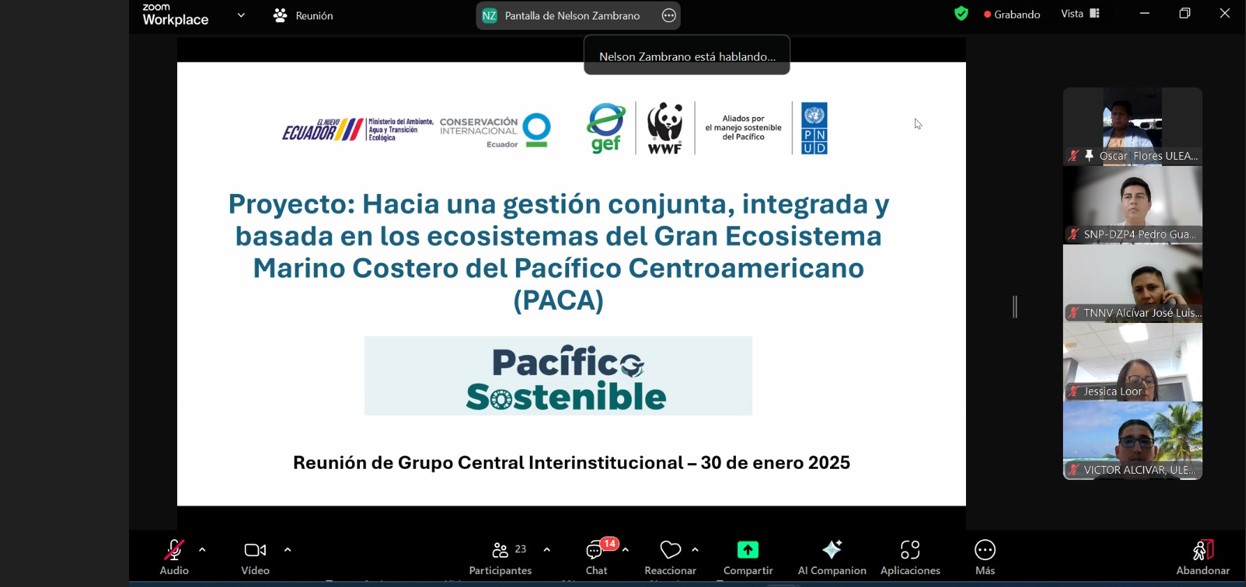Open the Reunión meeting info menu
Viewport: 1246px width, 587px height.
[x=303, y=15]
